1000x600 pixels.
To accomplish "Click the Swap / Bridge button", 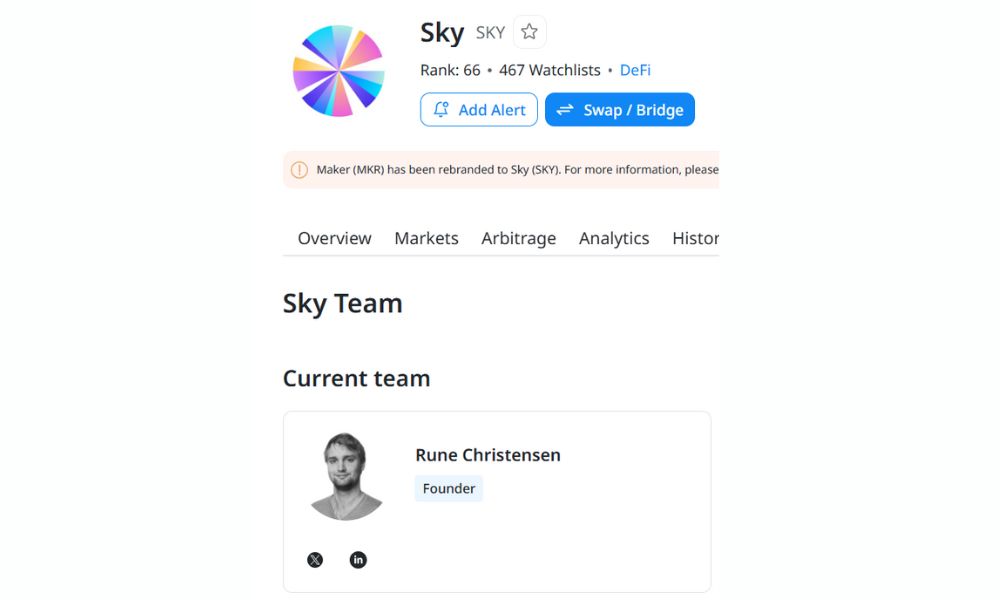I will (620, 109).
